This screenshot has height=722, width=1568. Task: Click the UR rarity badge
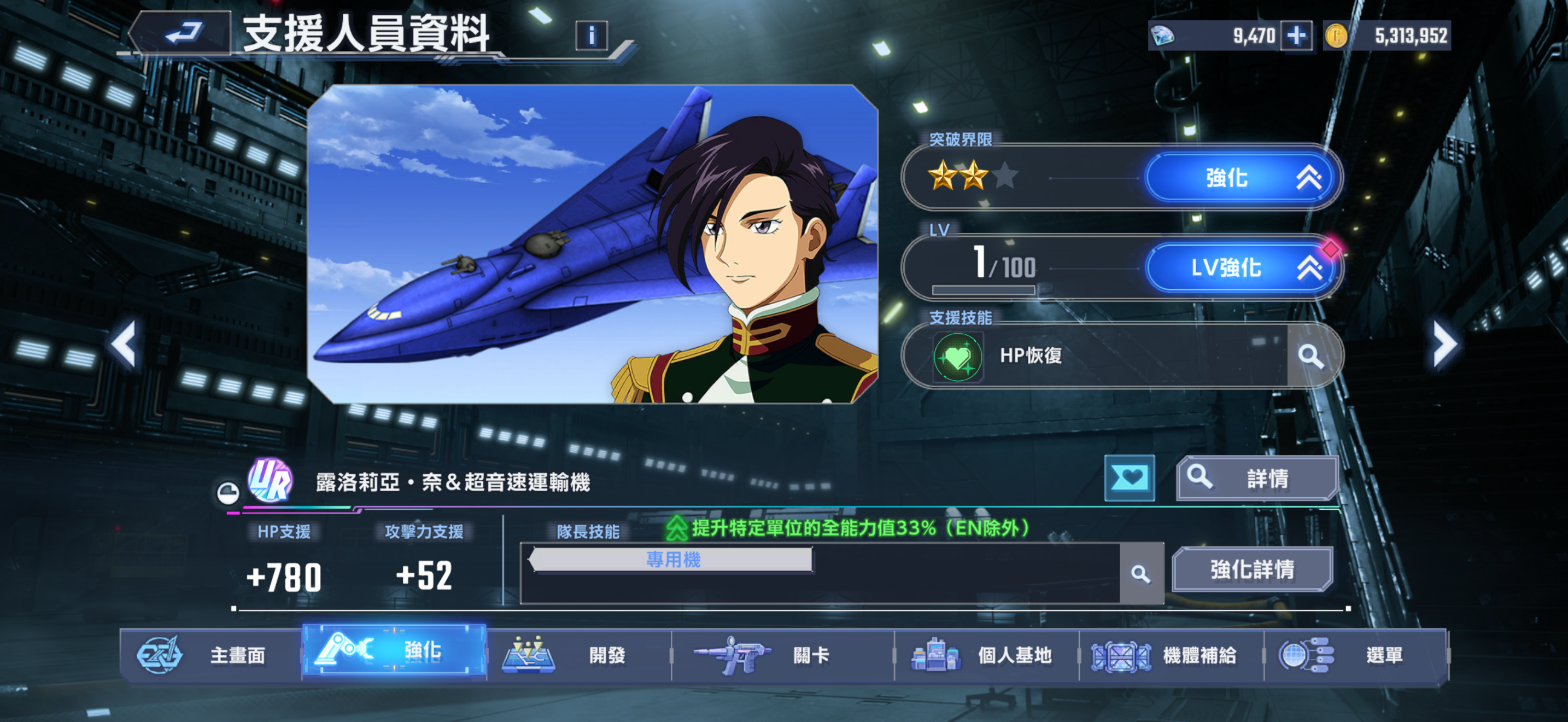pyautogui.click(x=270, y=480)
